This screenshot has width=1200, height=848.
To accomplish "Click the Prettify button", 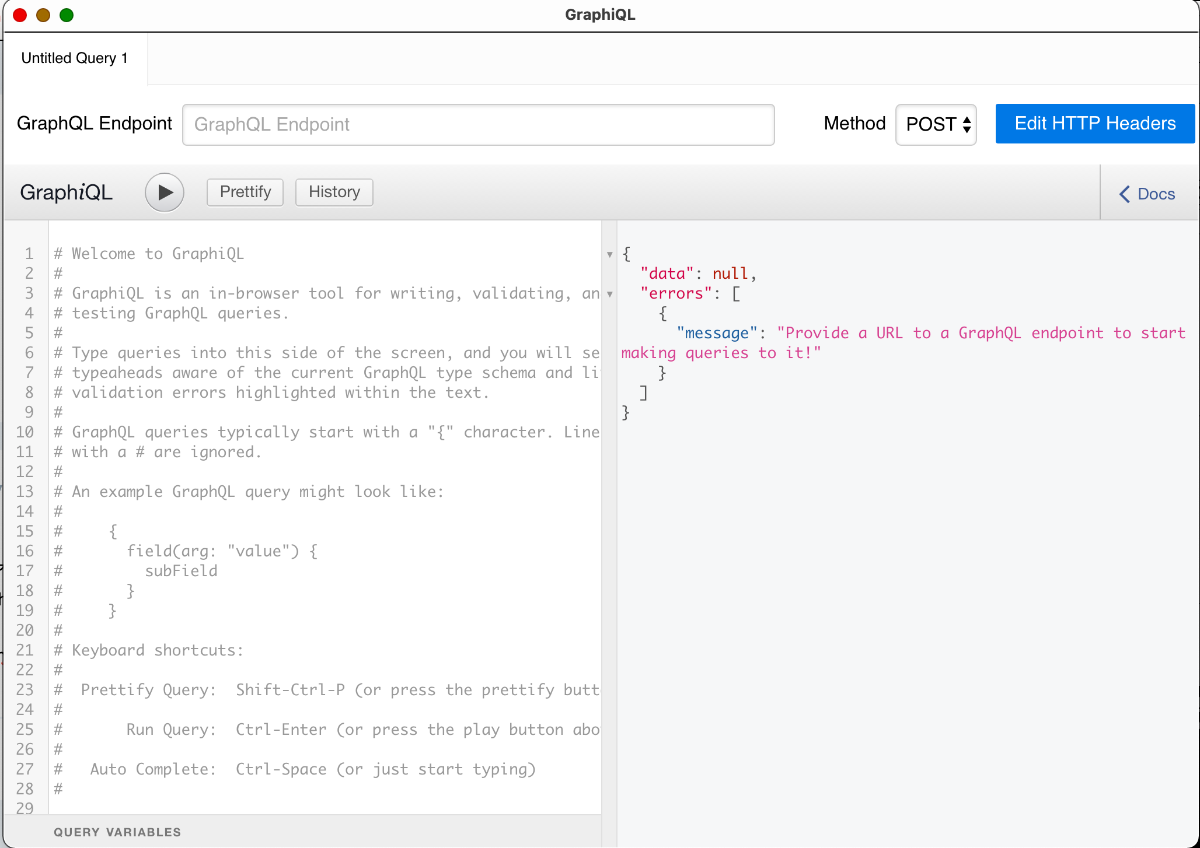I will [x=245, y=192].
